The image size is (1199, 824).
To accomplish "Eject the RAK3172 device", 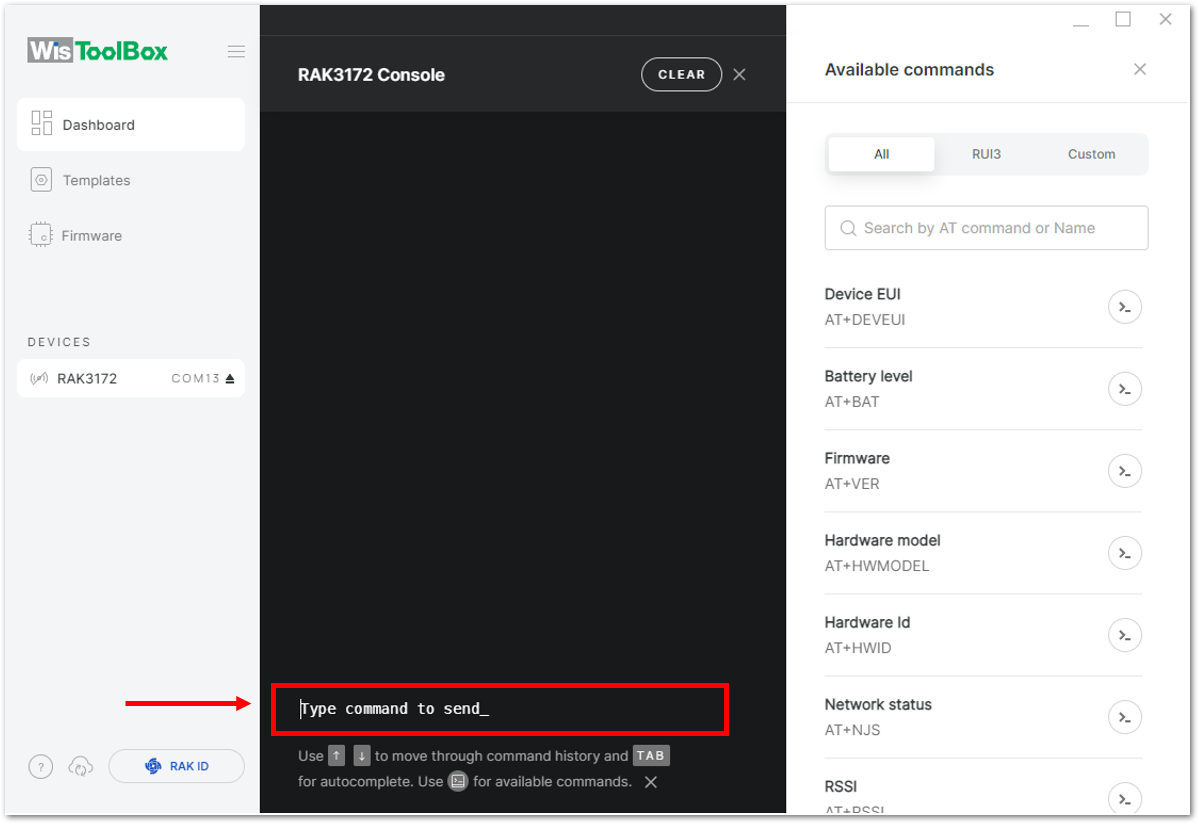I will pyautogui.click(x=230, y=378).
